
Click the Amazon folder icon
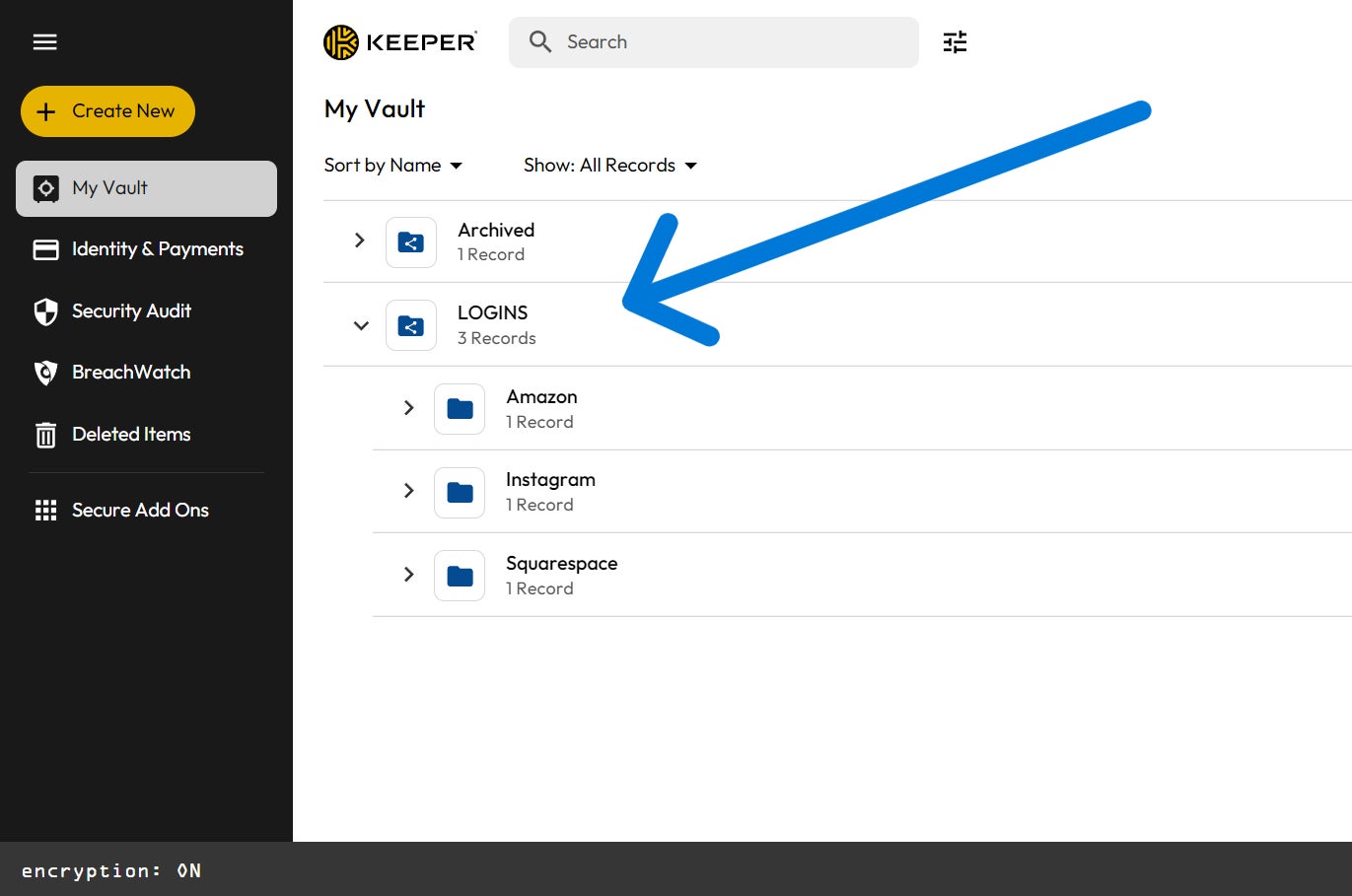point(460,409)
